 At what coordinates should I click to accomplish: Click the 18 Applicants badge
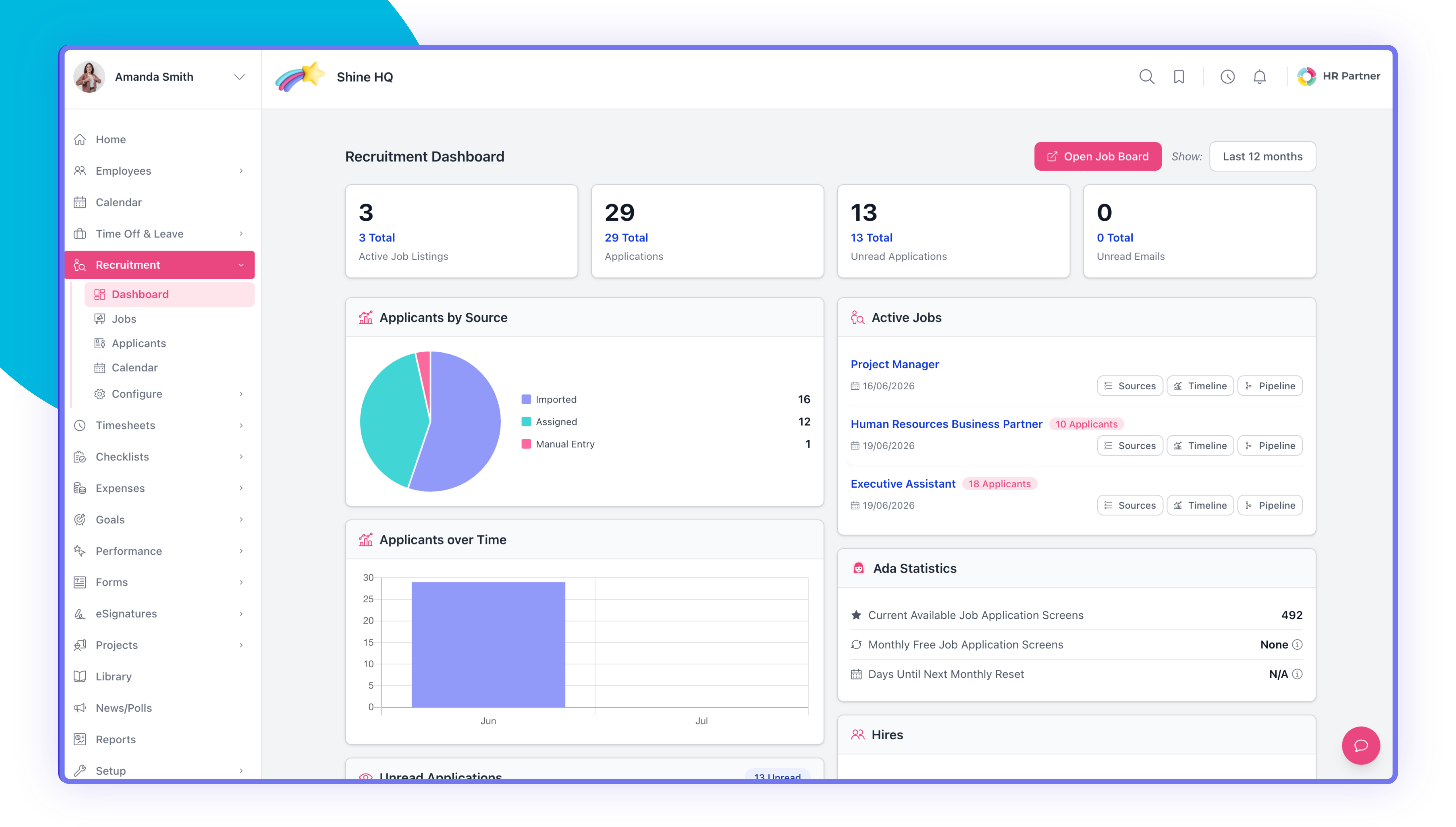point(999,483)
